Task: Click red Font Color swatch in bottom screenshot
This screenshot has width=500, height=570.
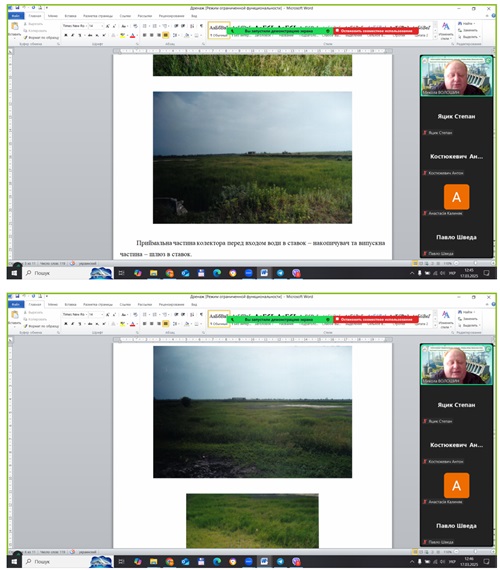Action: pyautogui.click(x=132, y=324)
